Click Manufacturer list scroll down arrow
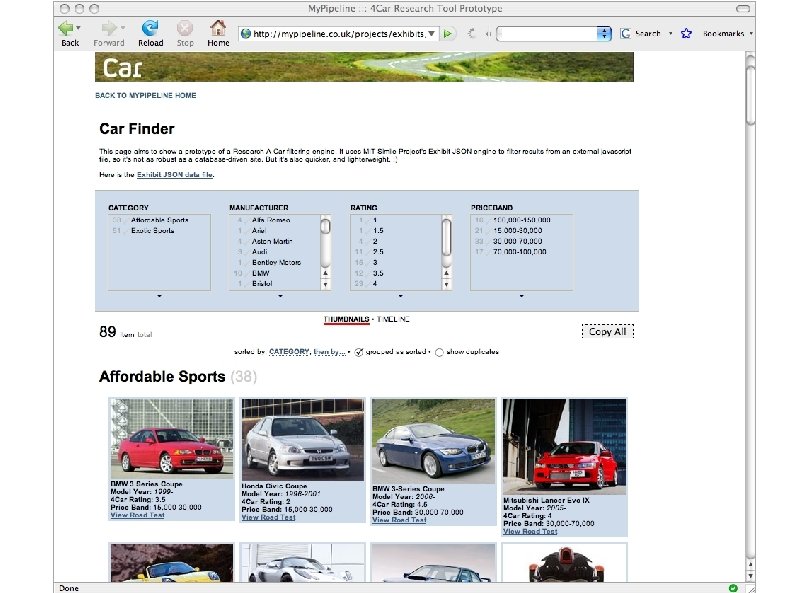The width and height of the screenshot is (791, 593). [325, 284]
